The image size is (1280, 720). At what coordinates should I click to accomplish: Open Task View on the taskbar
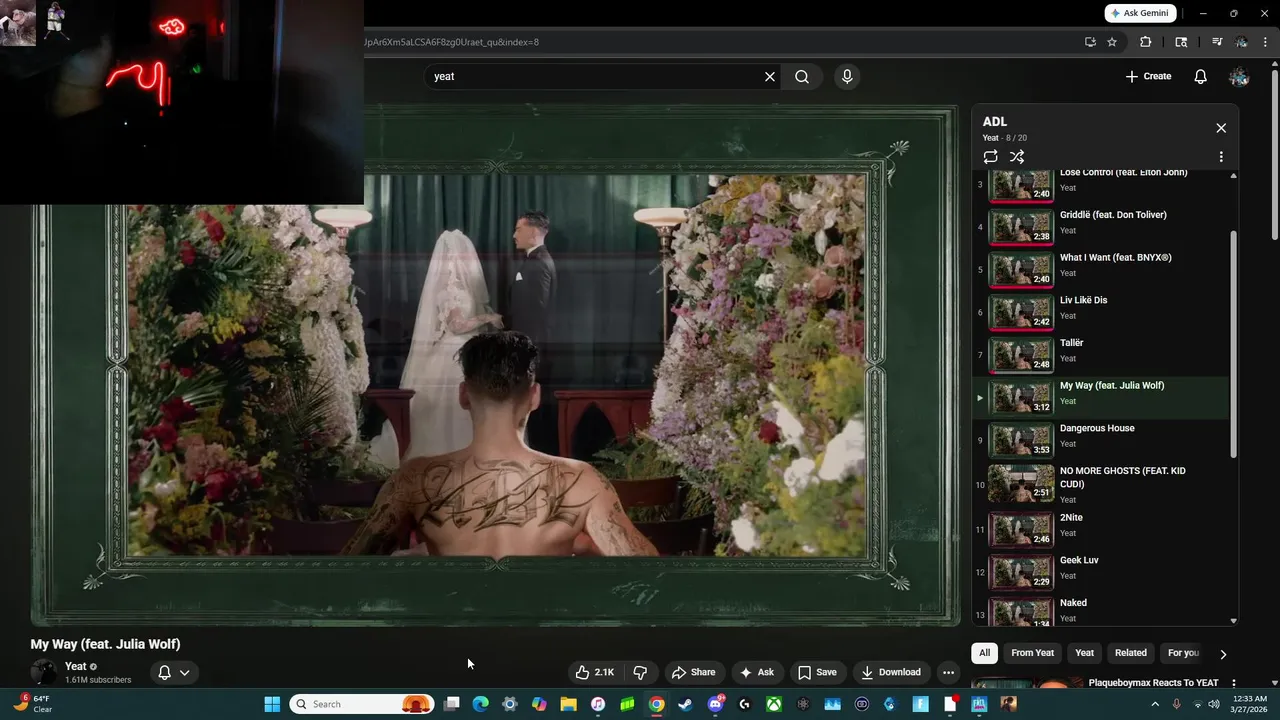(452, 704)
